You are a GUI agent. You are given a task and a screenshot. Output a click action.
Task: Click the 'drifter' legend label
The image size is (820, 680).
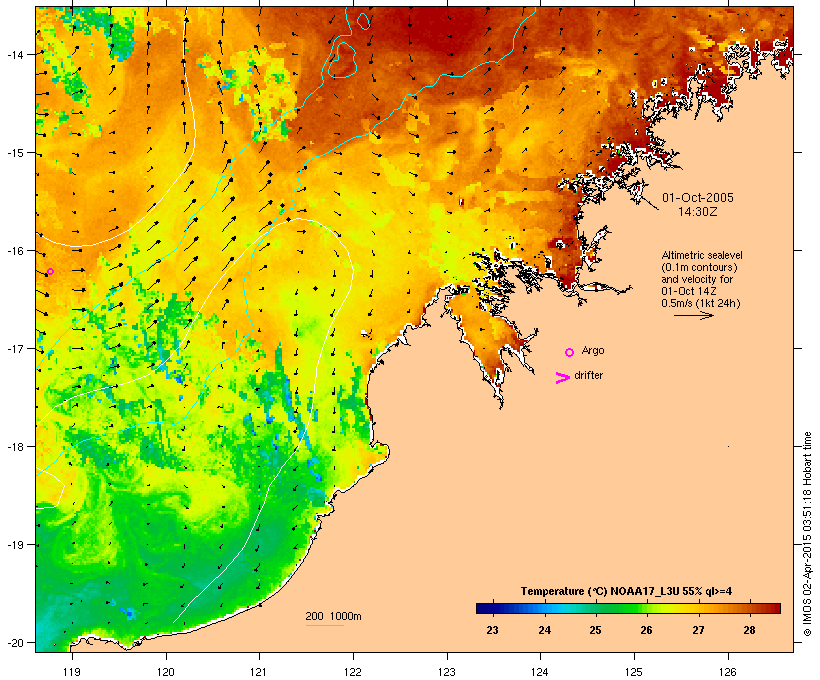[x=588, y=375]
